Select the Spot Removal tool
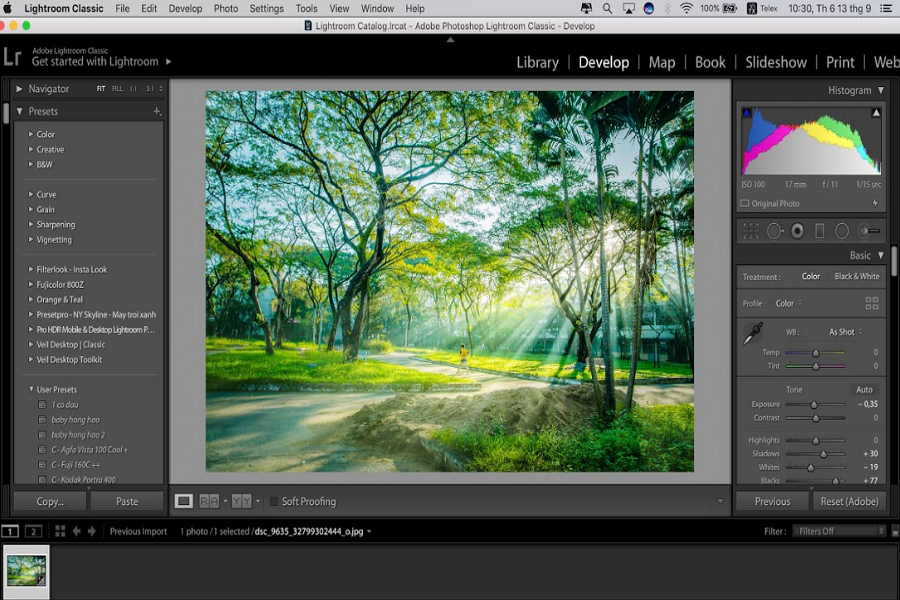900x600 pixels. [x=775, y=231]
